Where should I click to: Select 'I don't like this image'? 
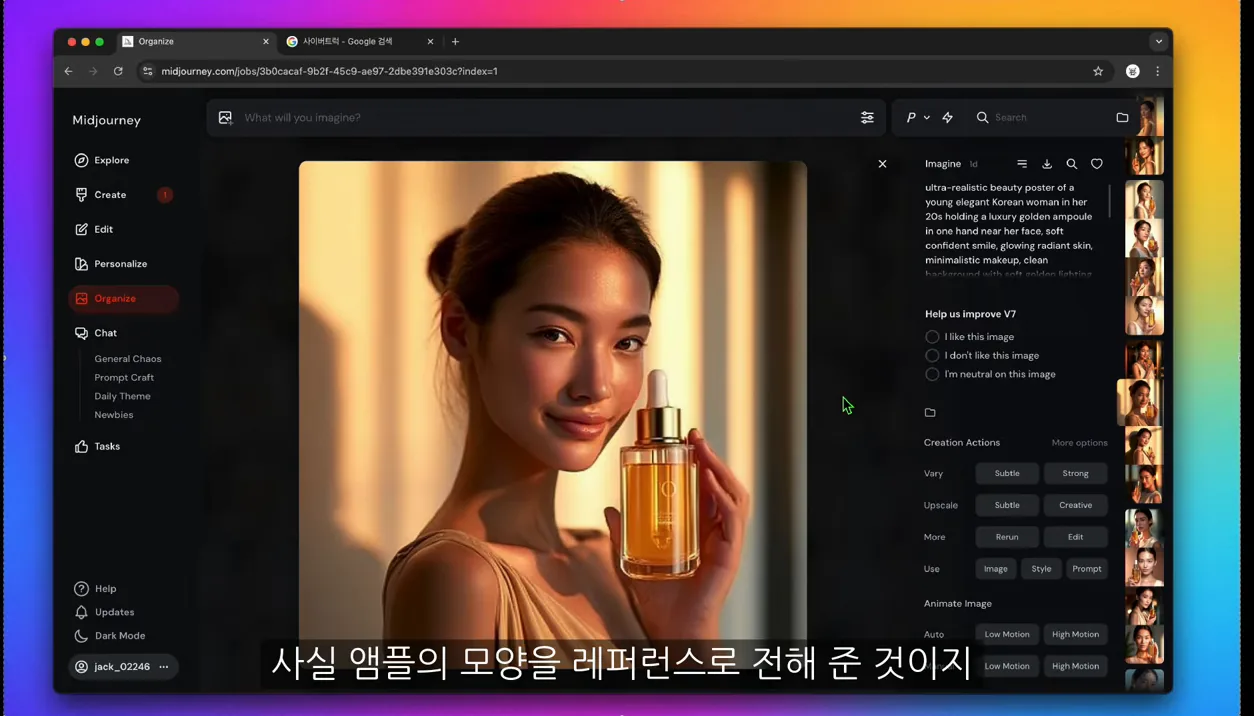[982, 355]
